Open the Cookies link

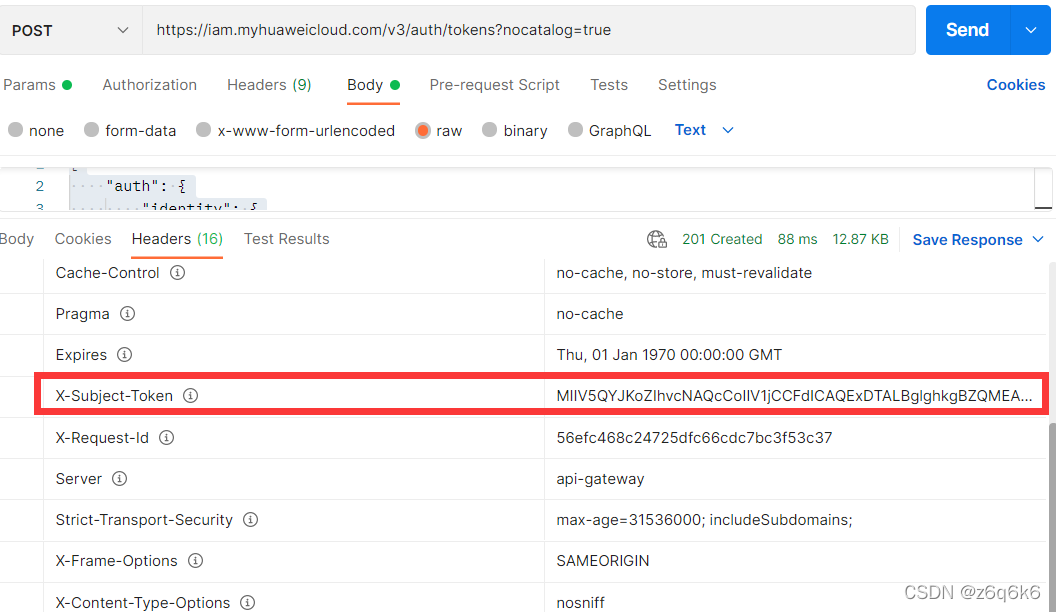pyautogui.click(x=1016, y=85)
